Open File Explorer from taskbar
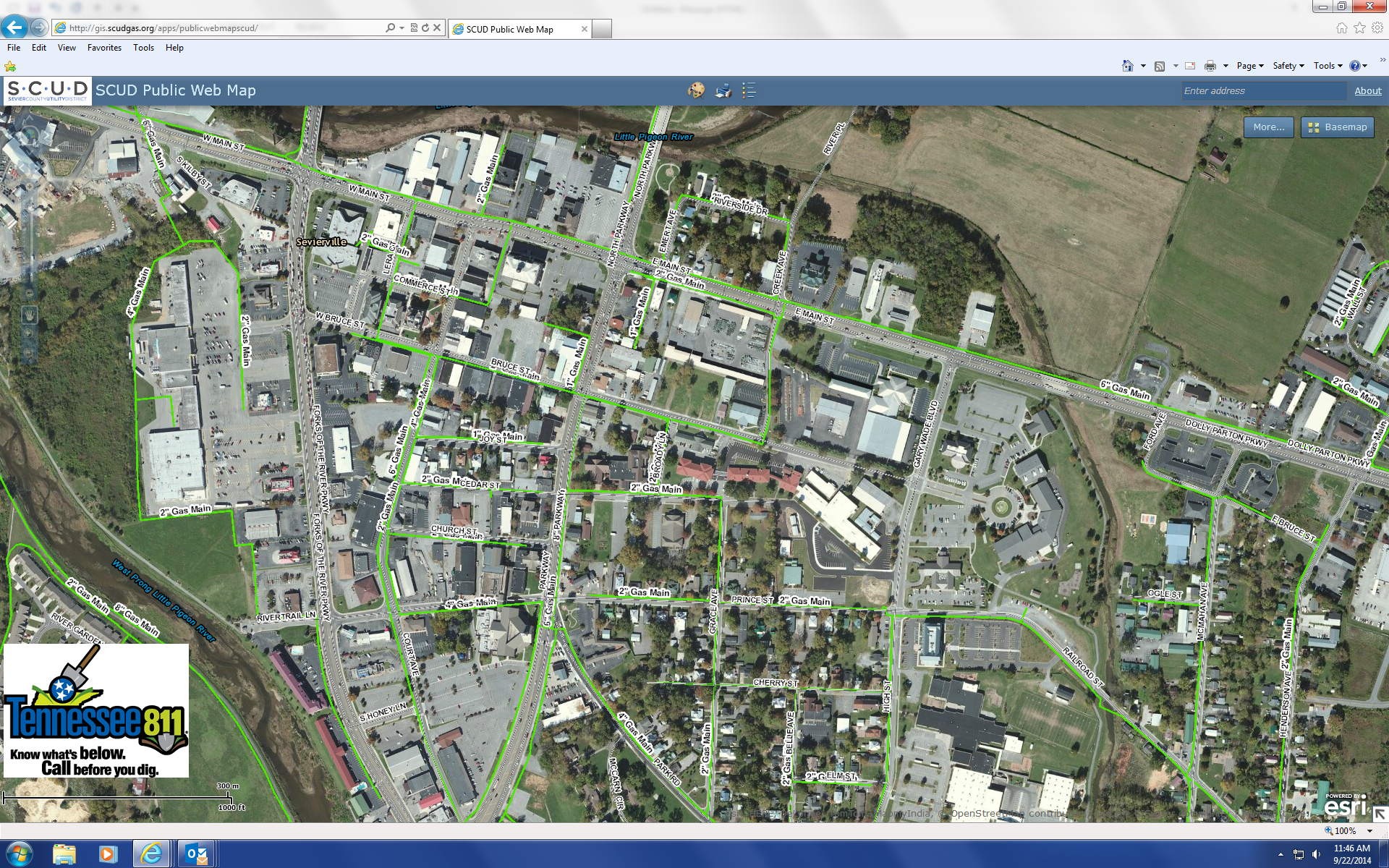 click(64, 854)
